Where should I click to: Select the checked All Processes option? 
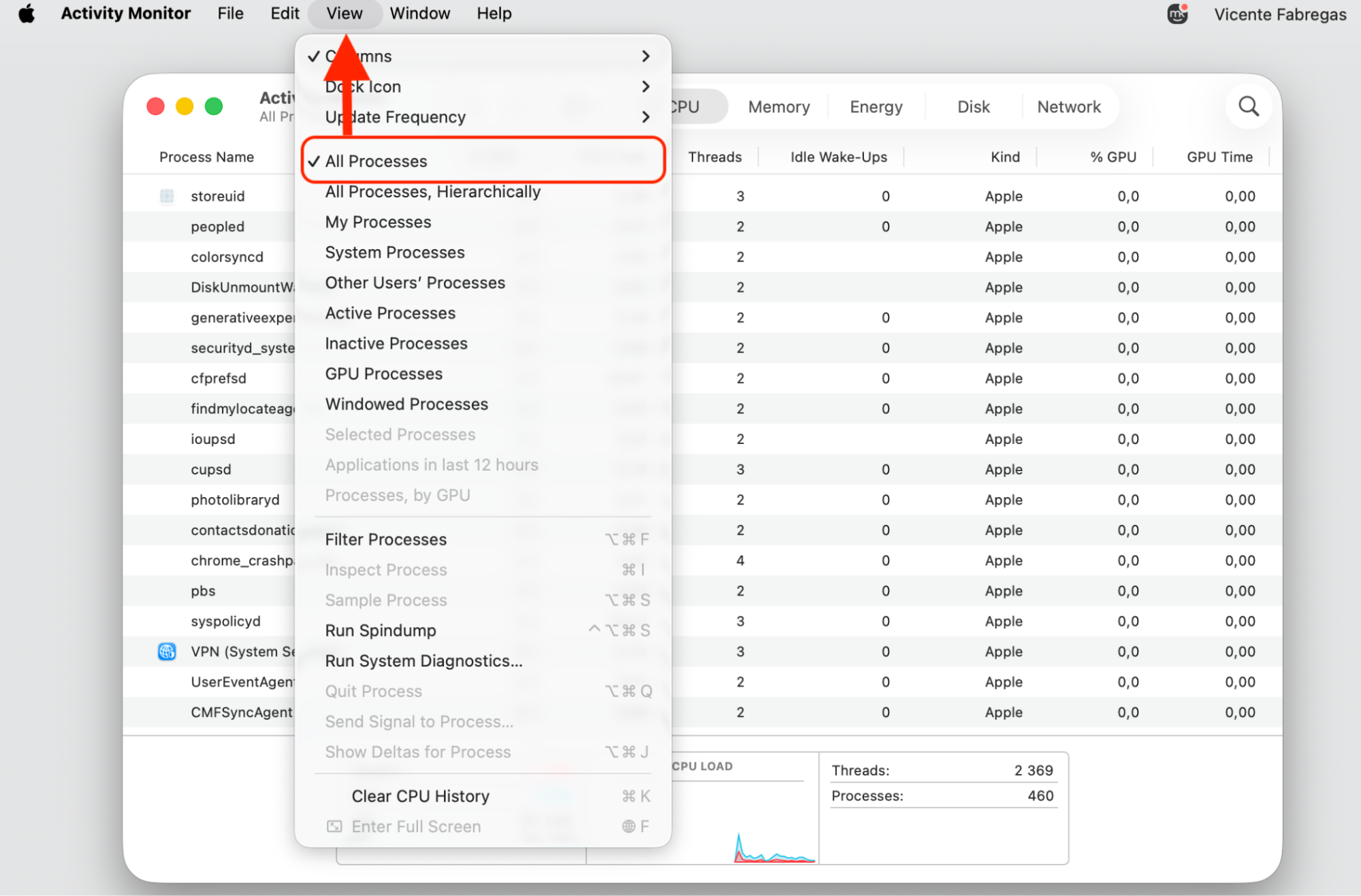pyautogui.click(x=483, y=161)
